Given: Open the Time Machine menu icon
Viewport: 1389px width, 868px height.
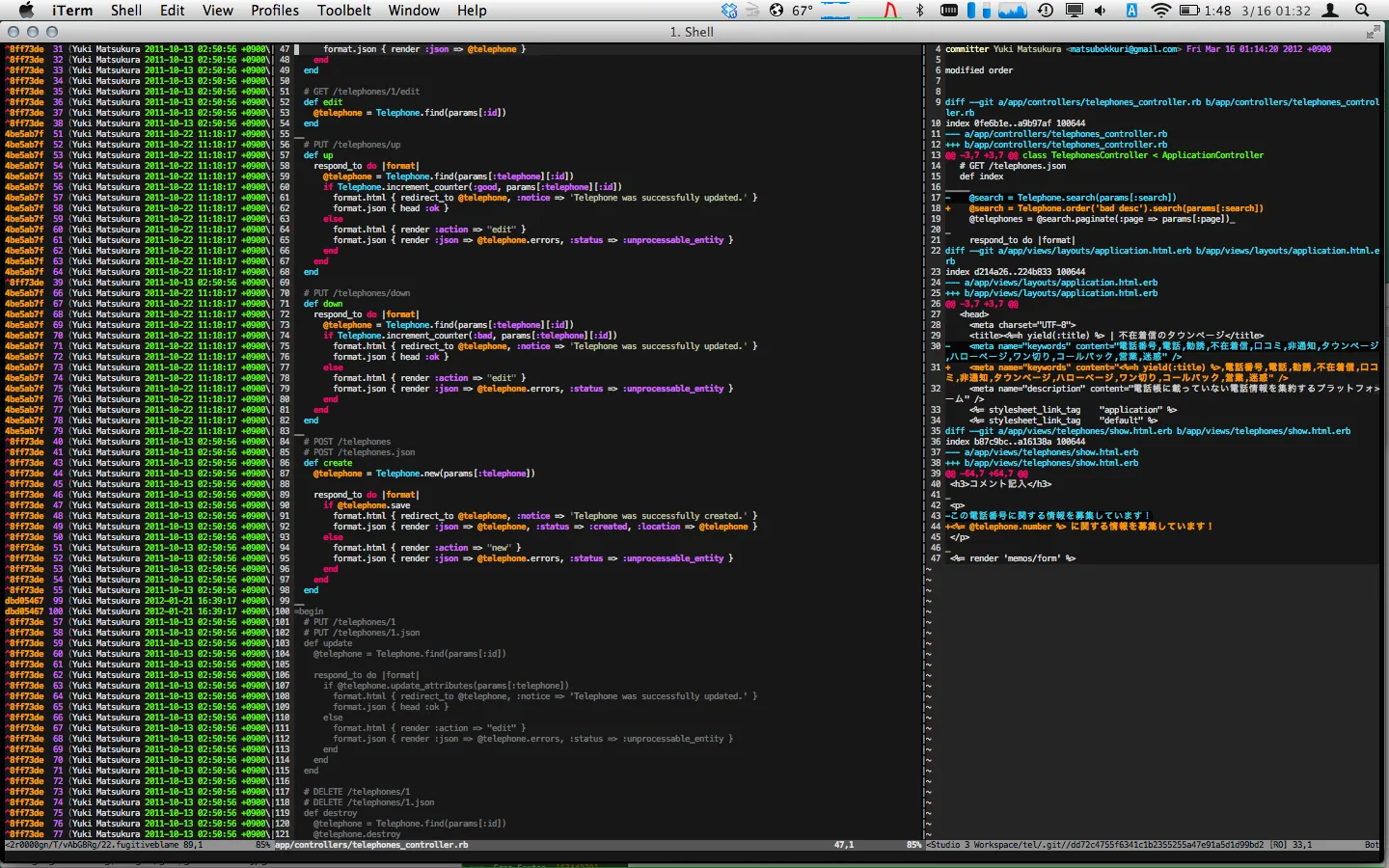Looking at the screenshot, I should tap(1046, 11).
